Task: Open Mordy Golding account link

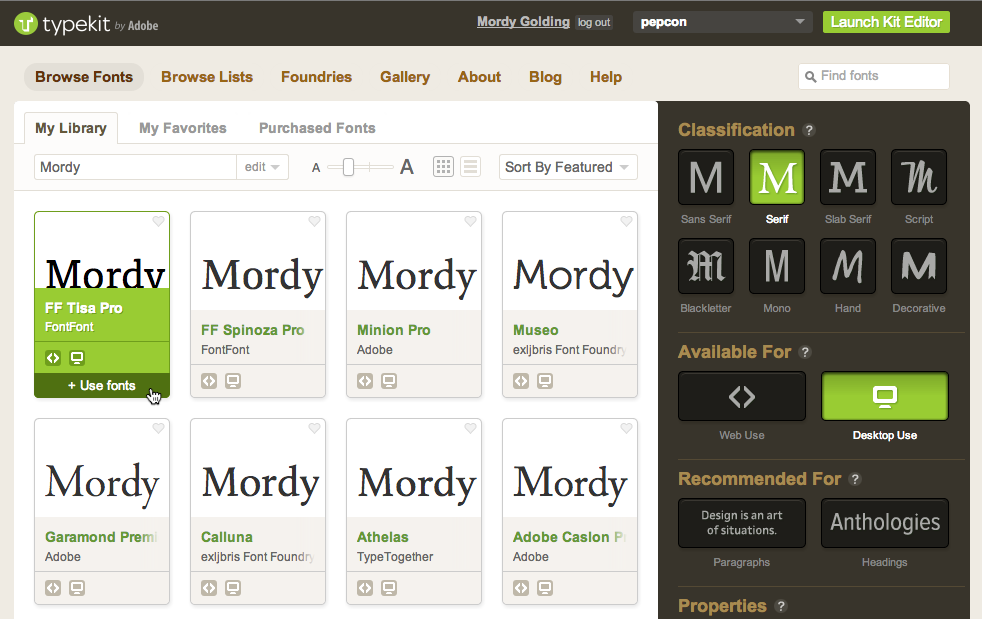Action: (523, 21)
